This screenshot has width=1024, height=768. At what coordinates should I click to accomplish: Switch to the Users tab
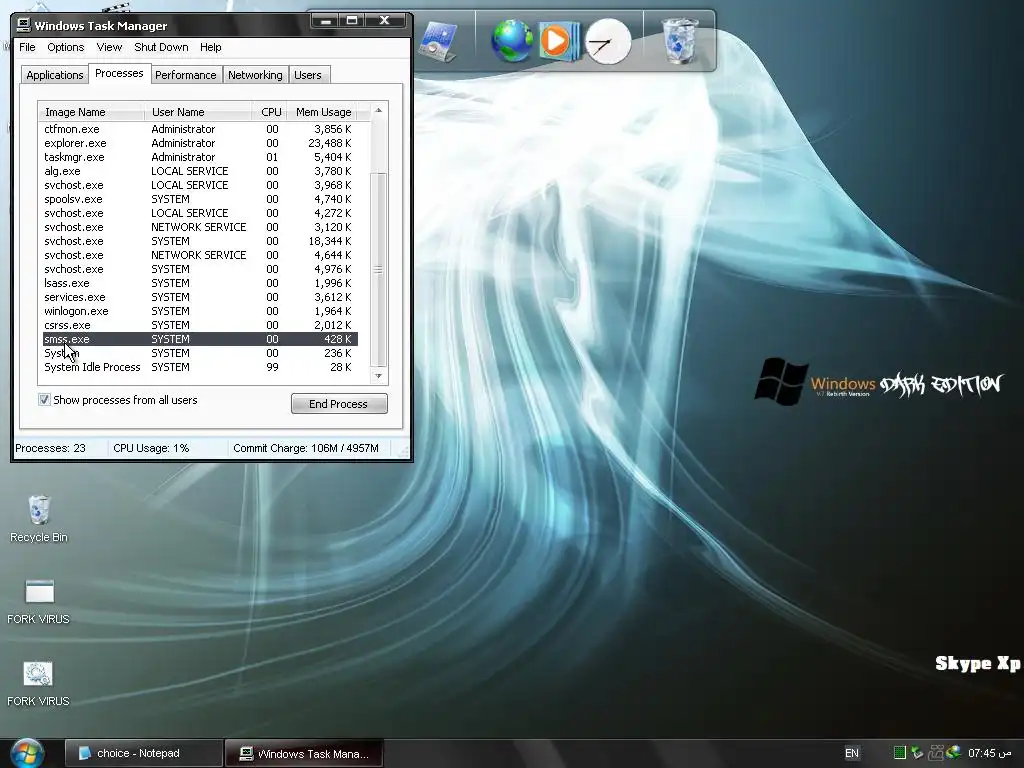coord(308,75)
